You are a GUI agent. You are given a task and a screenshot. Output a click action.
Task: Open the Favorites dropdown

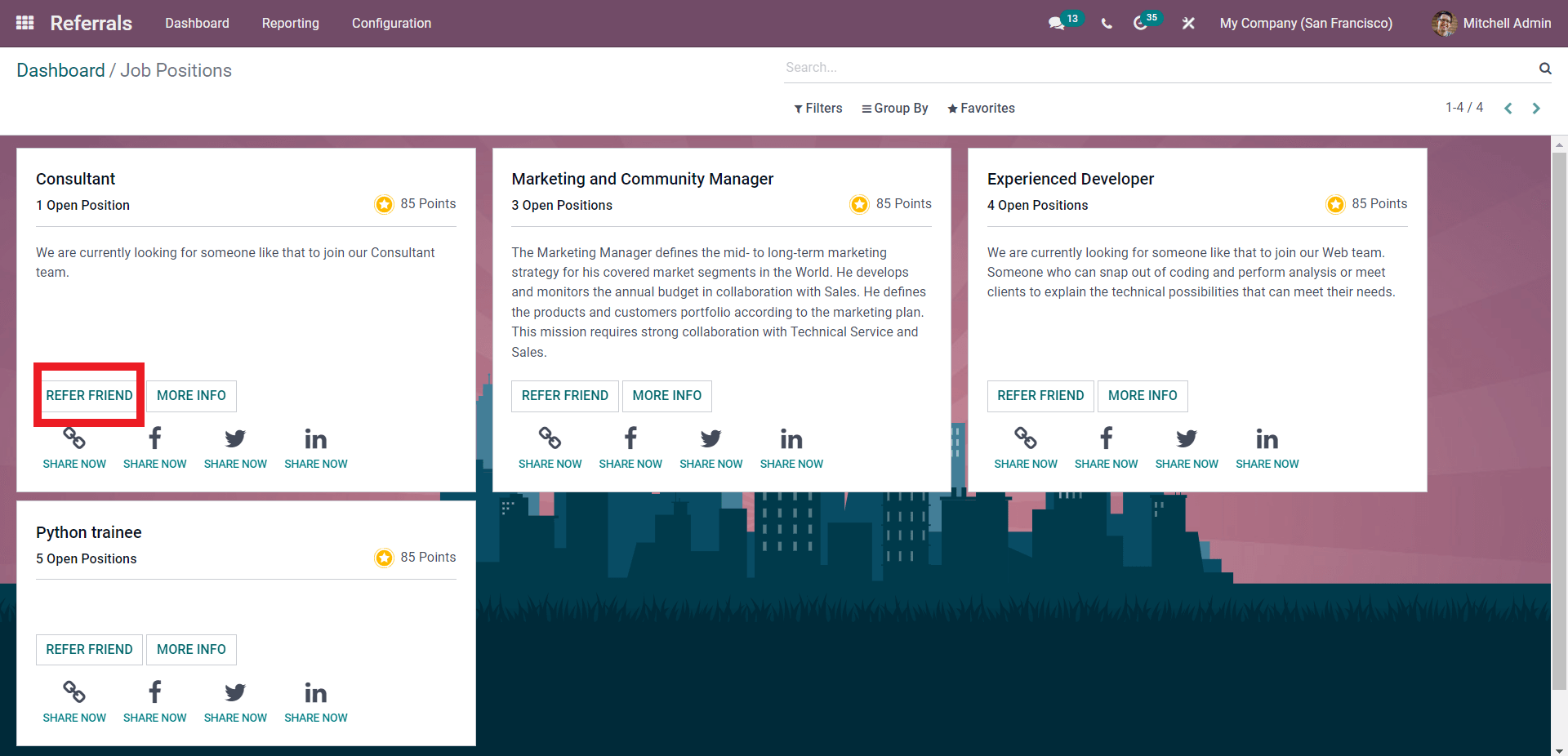[x=981, y=109]
